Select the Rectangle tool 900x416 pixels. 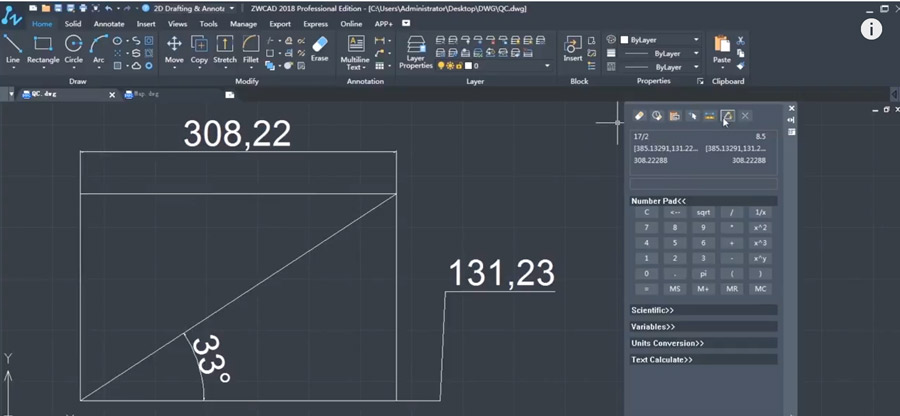coord(43,48)
